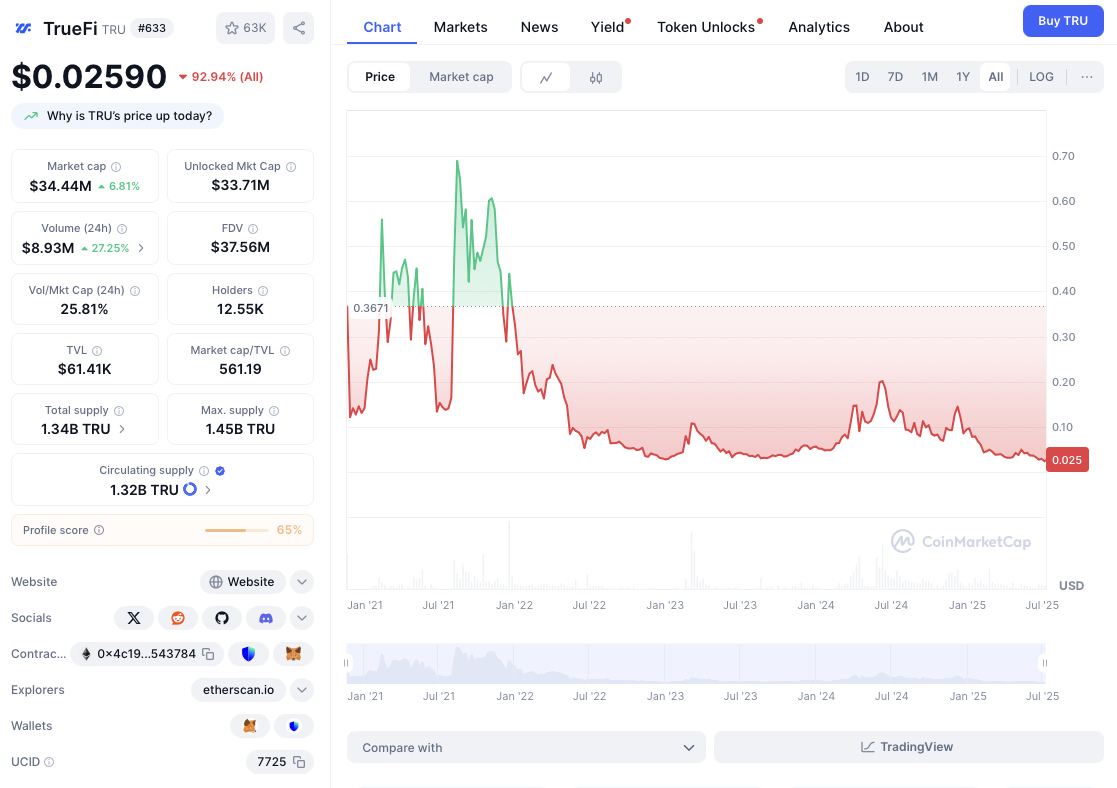Open the About tab
This screenshot has height=788, width=1117.
pos(903,27)
